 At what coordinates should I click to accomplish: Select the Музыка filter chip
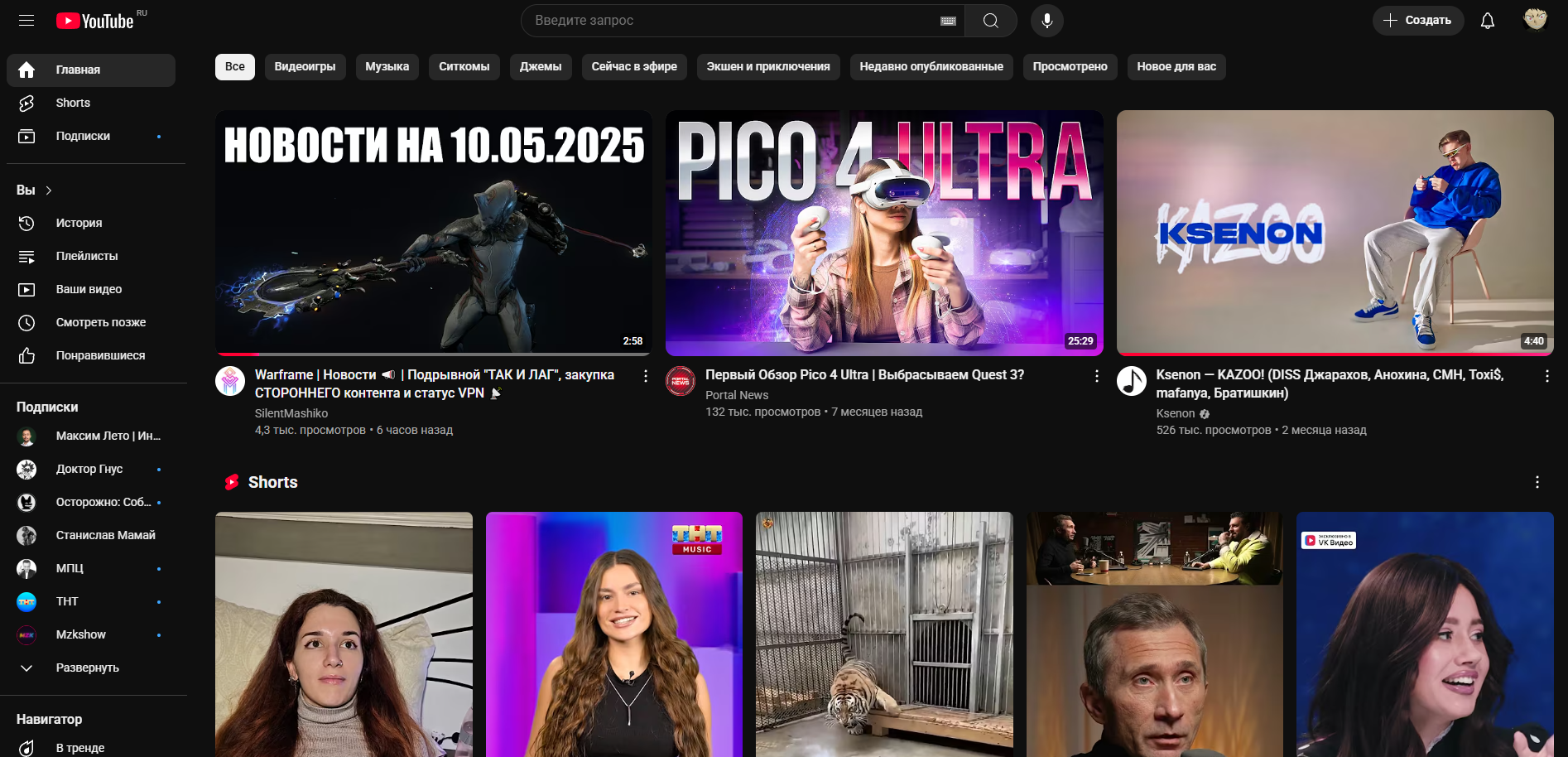(x=387, y=66)
